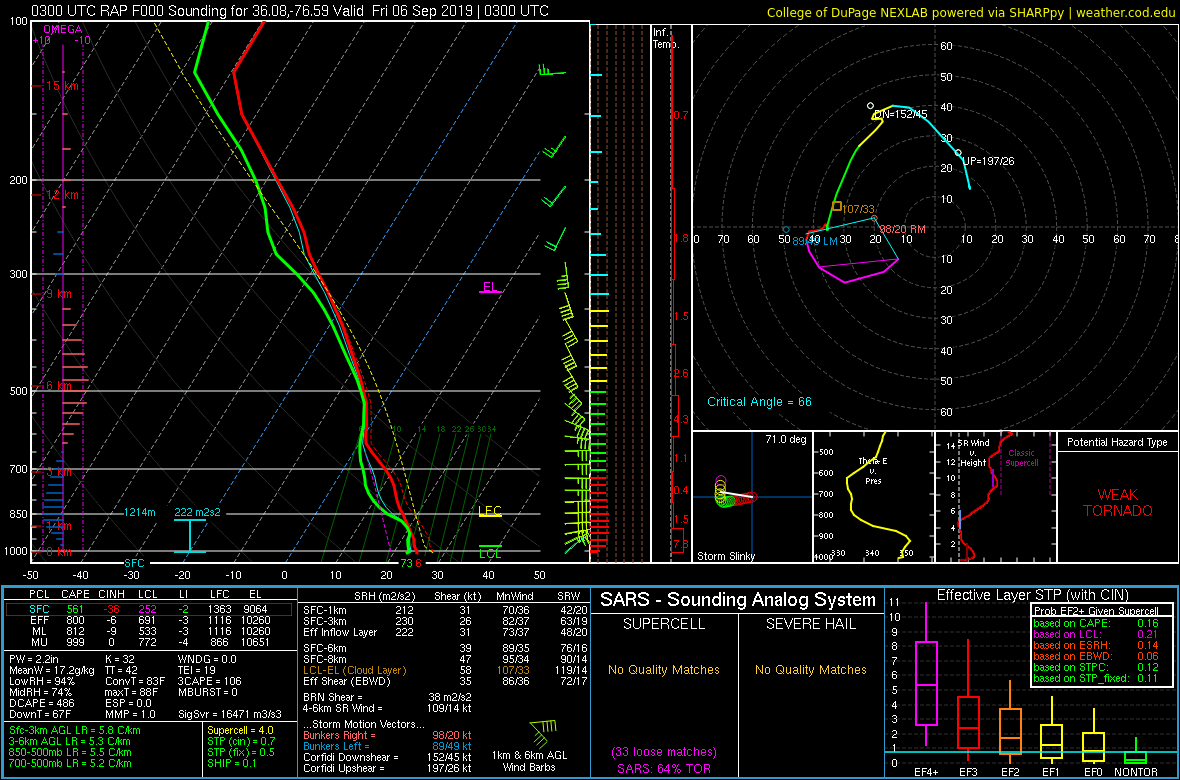Click the yellow LFC level marker
Image resolution: width=1180 pixels, height=780 pixels.
coord(490,512)
